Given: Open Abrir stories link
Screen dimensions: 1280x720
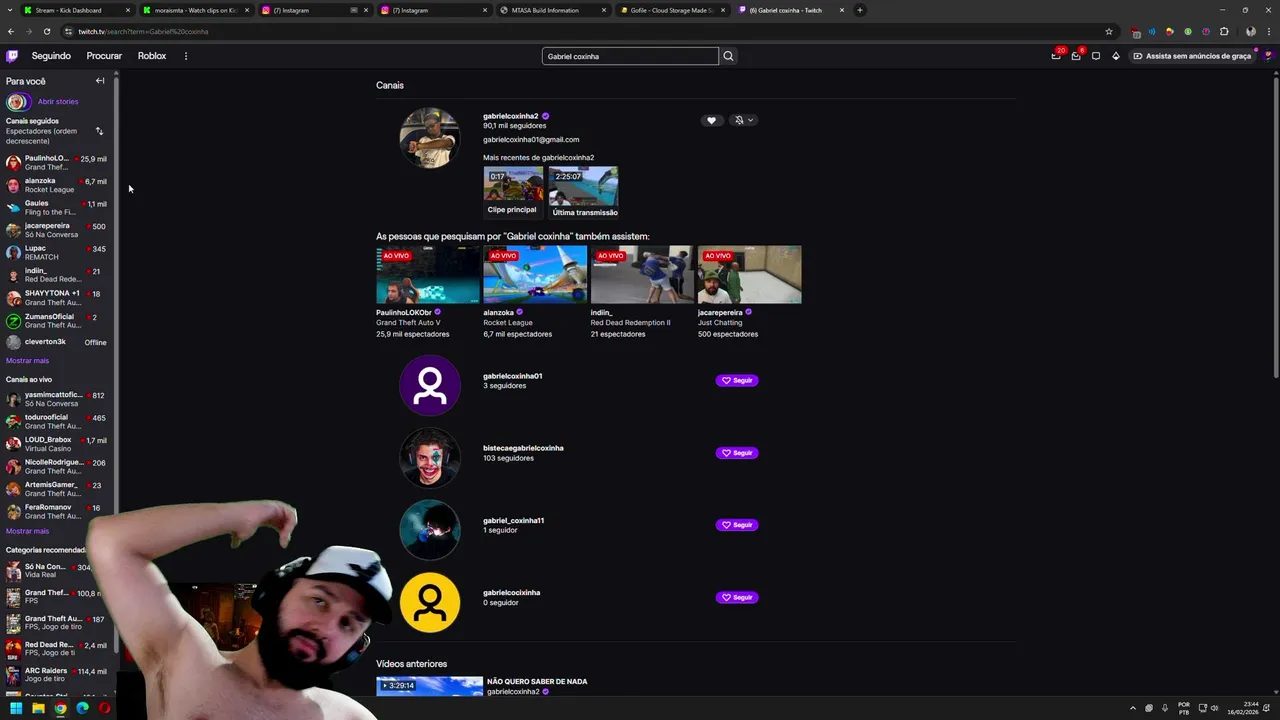Looking at the screenshot, I should (58, 101).
